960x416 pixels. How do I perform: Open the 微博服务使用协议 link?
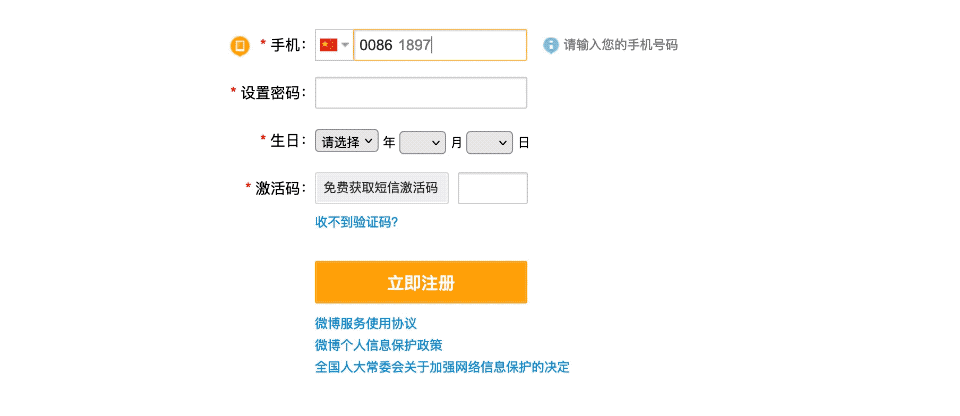point(366,323)
